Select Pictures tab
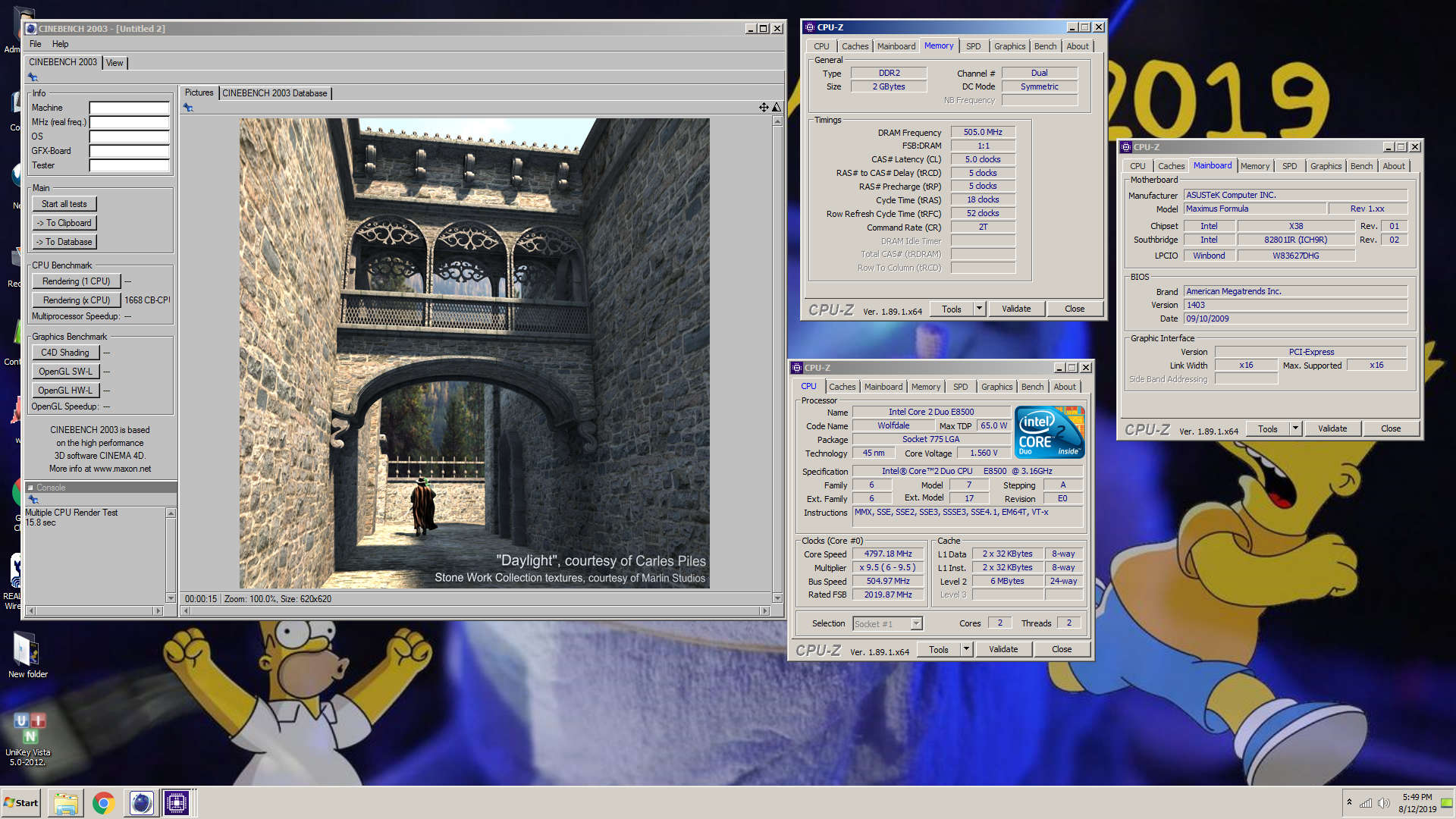The height and width of the screenshot is (819, 1456). coord(199,93)
